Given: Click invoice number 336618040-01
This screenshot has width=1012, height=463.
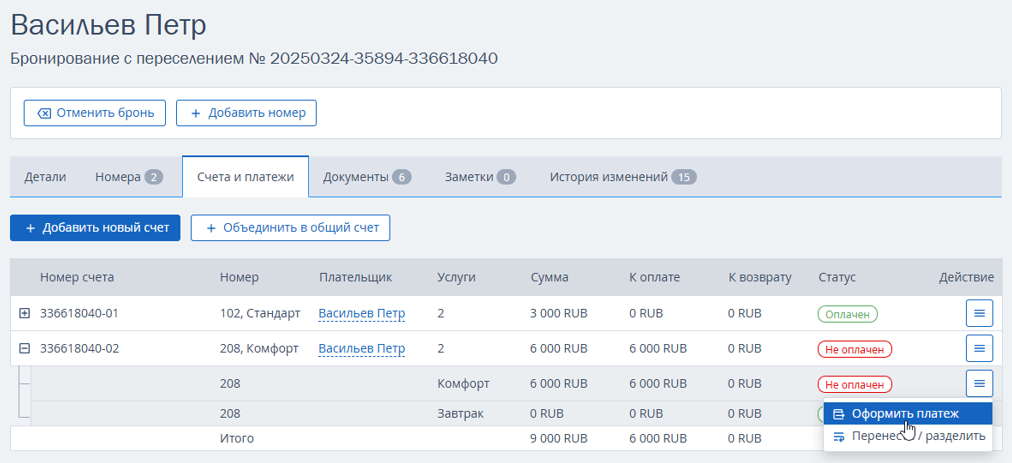Looking at the screenshot, I should pos(79,314).
